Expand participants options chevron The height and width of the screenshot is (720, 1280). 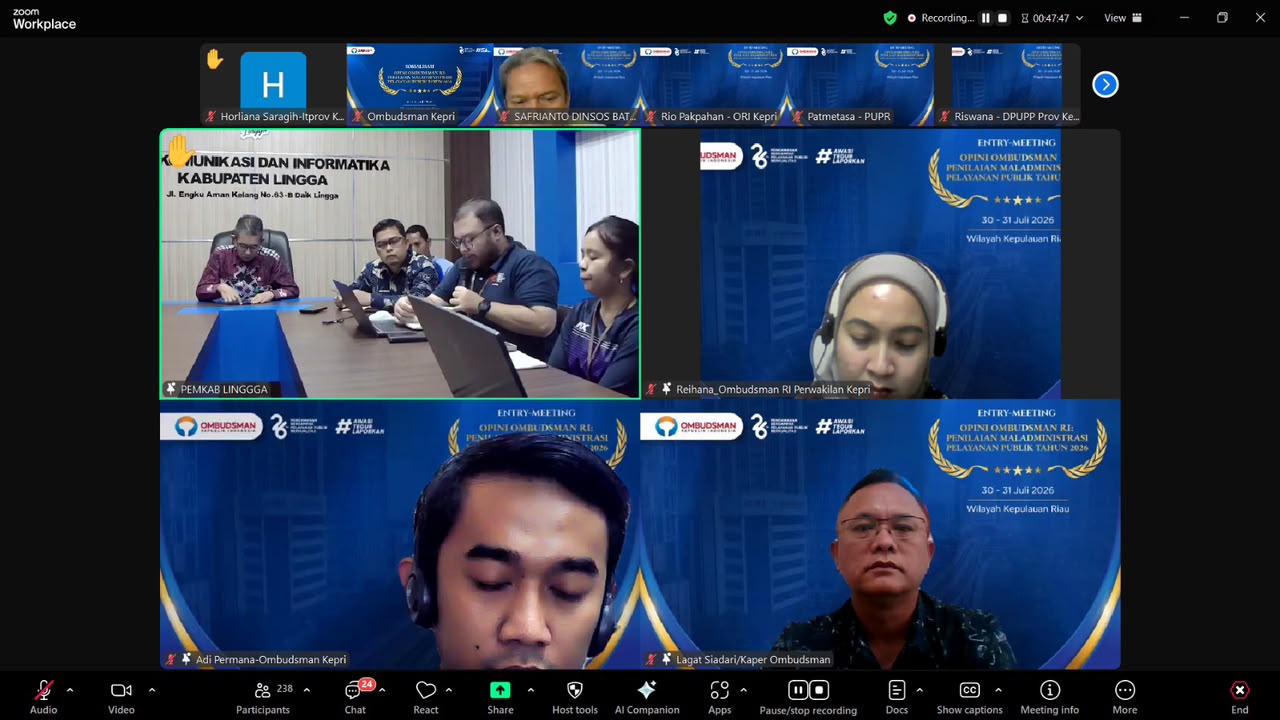tap(306, 690)
